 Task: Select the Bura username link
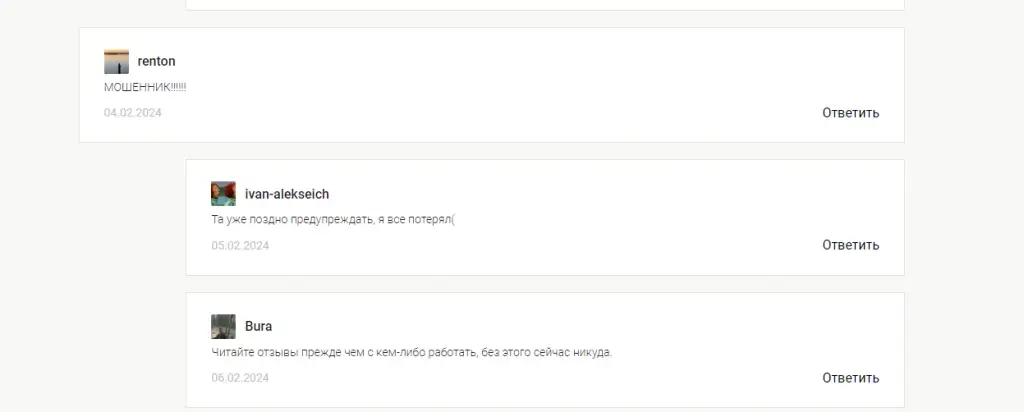click(259, 326)
